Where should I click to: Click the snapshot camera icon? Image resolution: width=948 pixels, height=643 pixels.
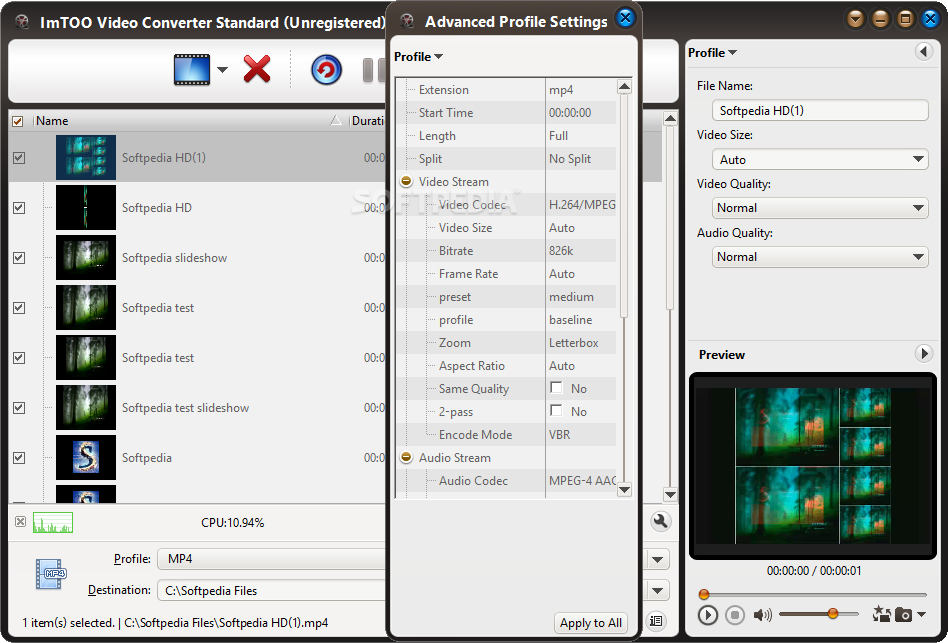(903, 615)
